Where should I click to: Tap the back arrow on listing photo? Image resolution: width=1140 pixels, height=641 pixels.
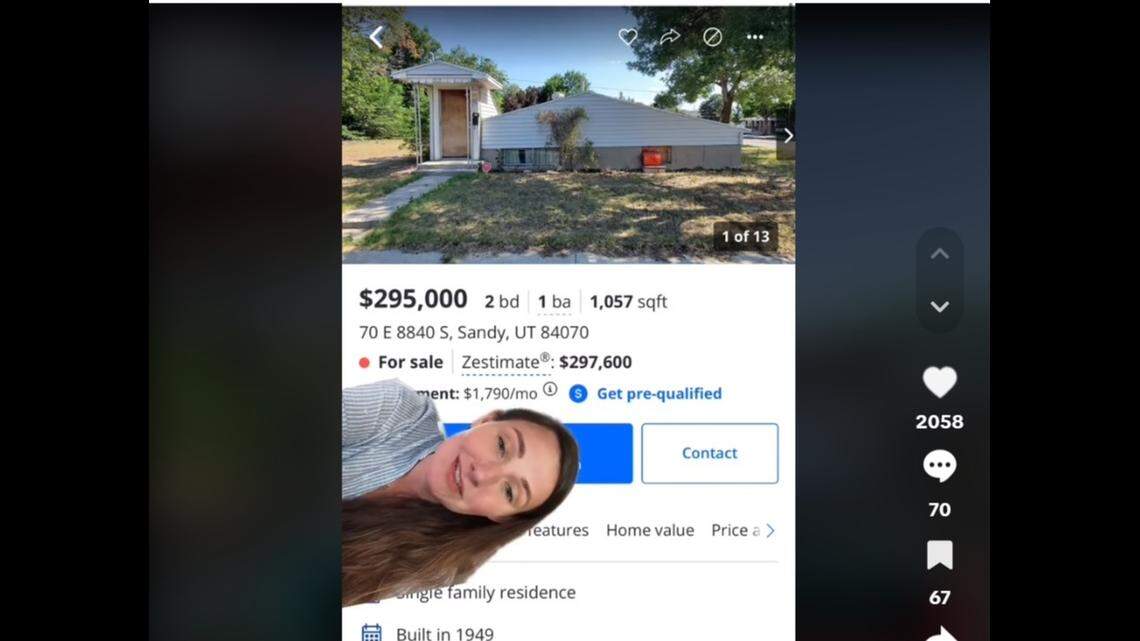click(x=376, y=37)
